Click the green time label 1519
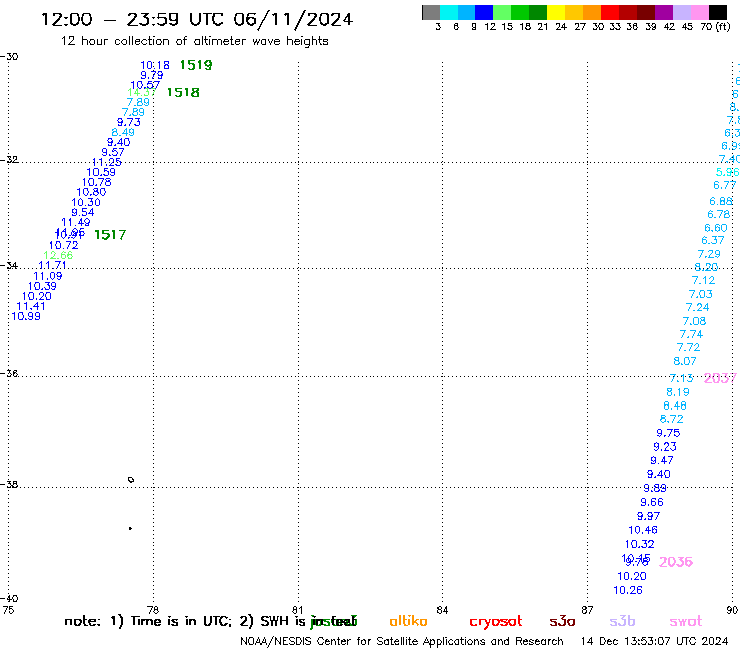 (196, 65)
